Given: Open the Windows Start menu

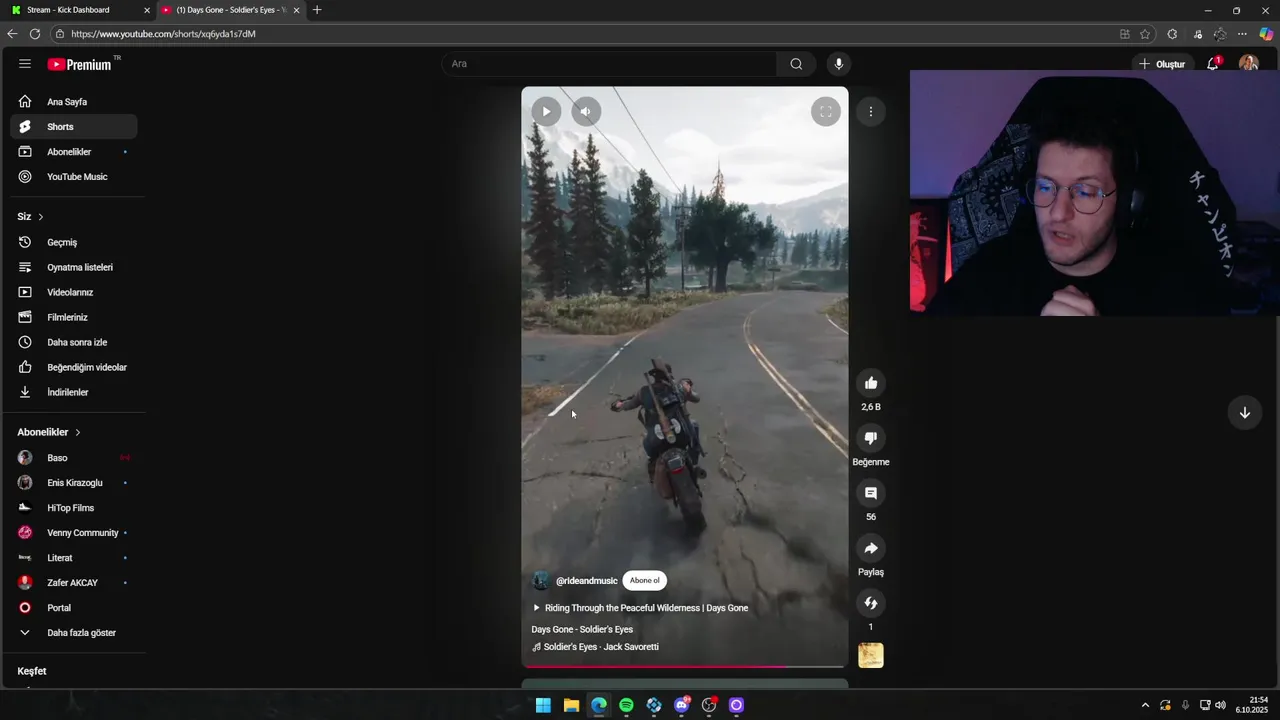Looking at the screenshot, I should 543,705.
